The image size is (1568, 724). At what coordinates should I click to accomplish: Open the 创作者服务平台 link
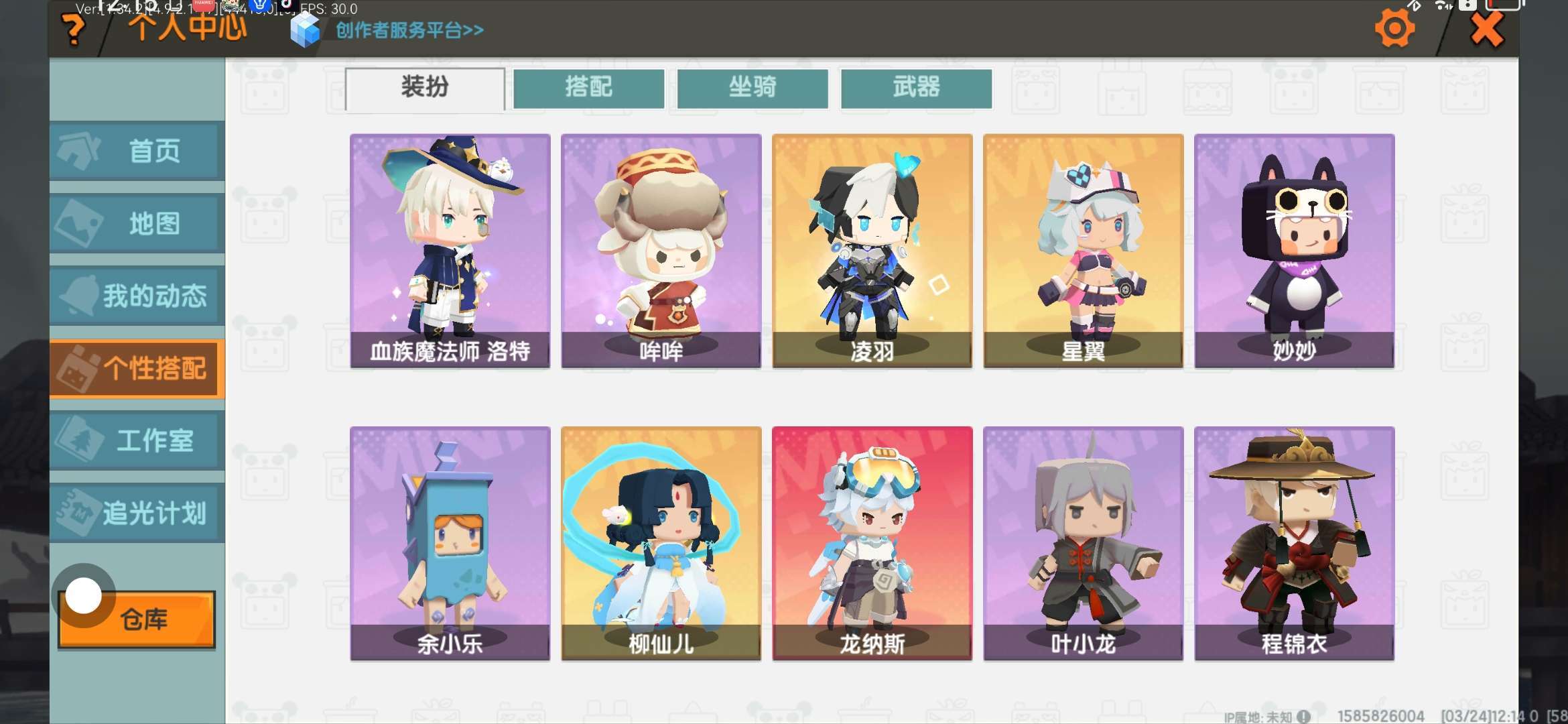click(409, 30)
